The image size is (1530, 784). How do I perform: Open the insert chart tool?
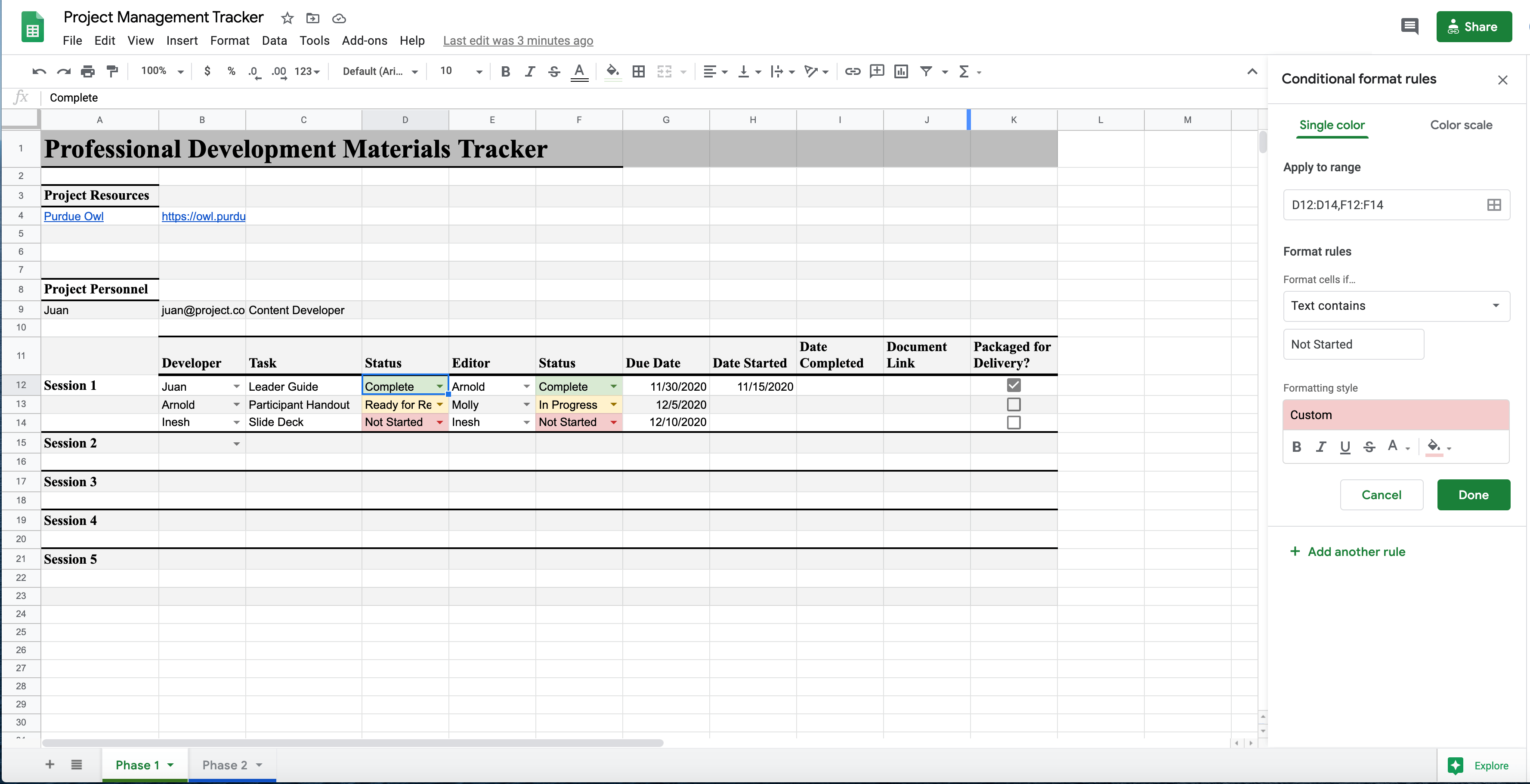tap(901, 71)
